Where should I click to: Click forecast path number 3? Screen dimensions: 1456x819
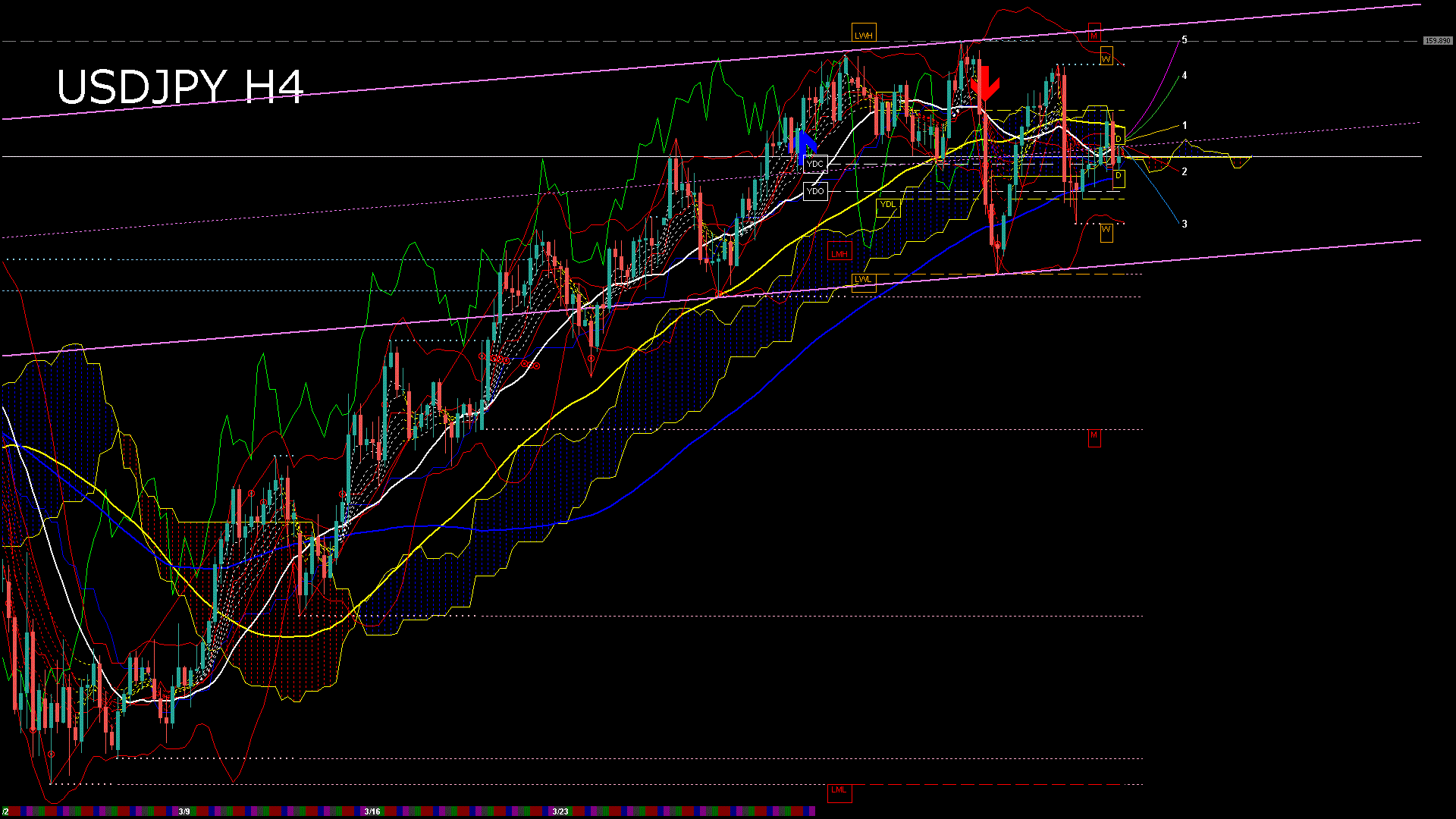pyautogui.click(x=1185, y=224)
